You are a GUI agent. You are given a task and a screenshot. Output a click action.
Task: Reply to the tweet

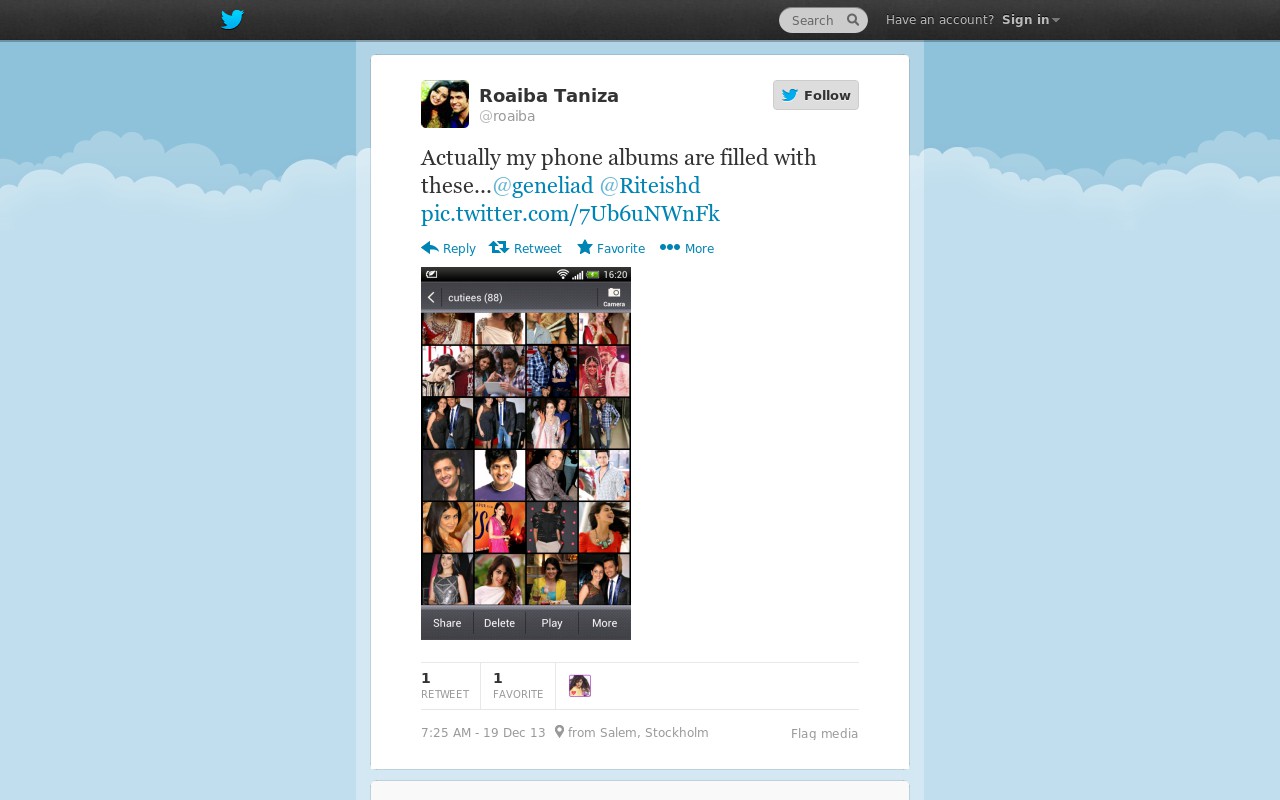click(448, 248)
